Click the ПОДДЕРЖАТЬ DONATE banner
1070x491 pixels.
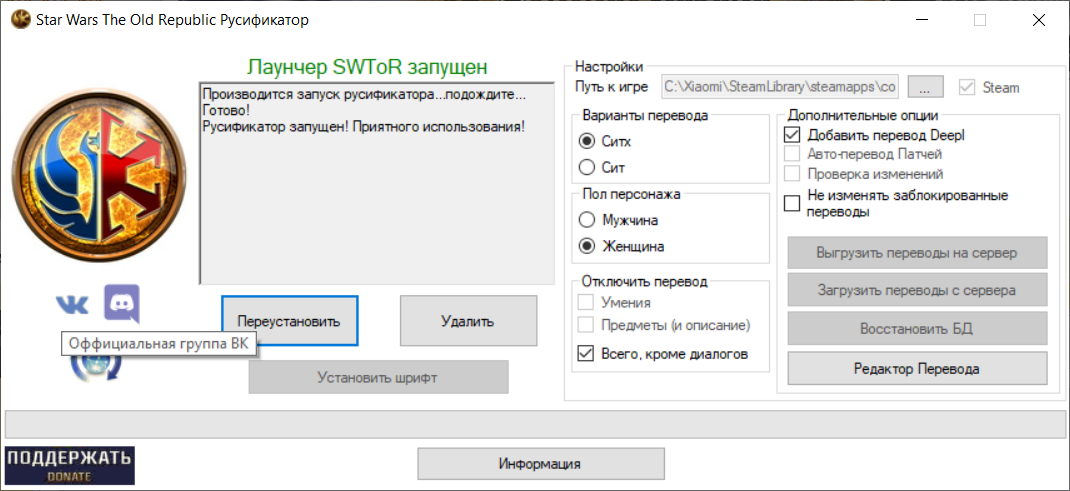coord(70,465)
